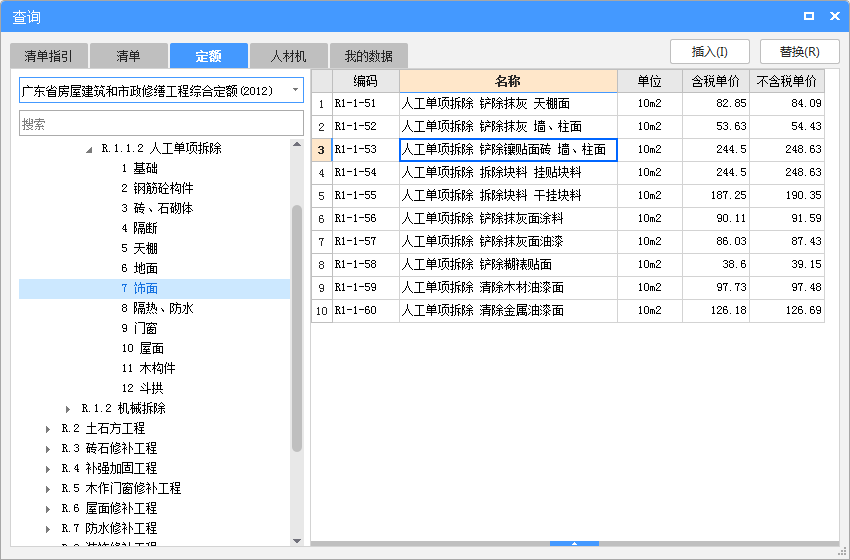Select tree item 11 木构件

pyautogui.click(x=149, y=368)
